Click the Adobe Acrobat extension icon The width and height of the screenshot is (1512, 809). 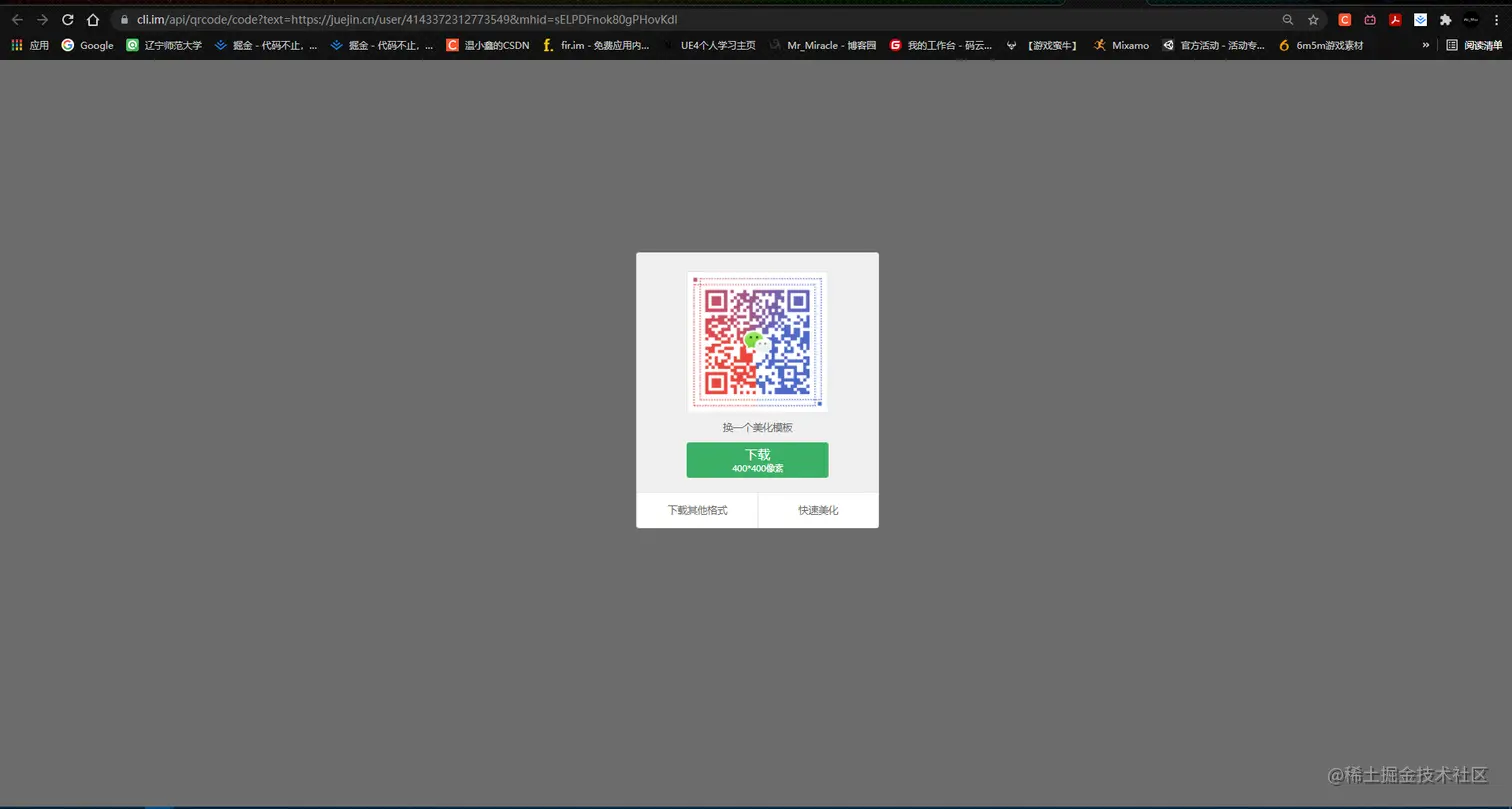pyautogui.click(x=1396, y=19)
